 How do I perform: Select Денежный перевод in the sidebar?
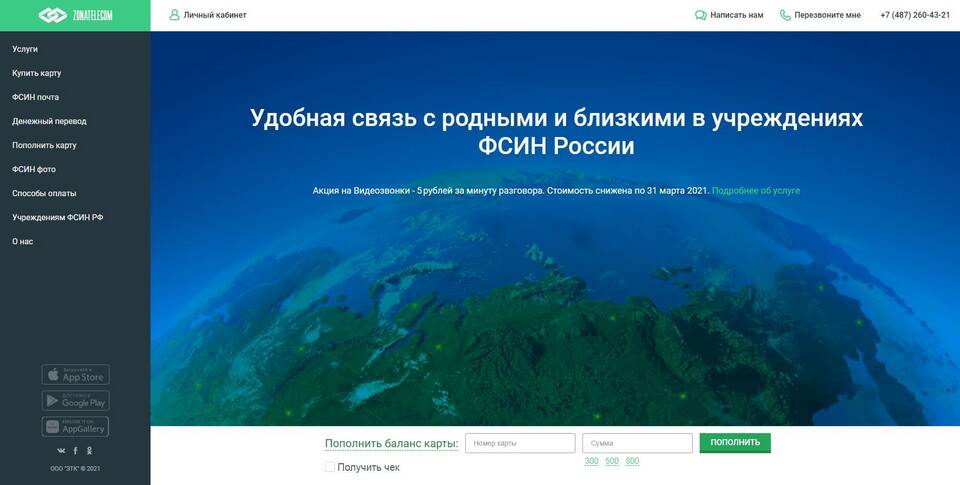tap(50, 121)
